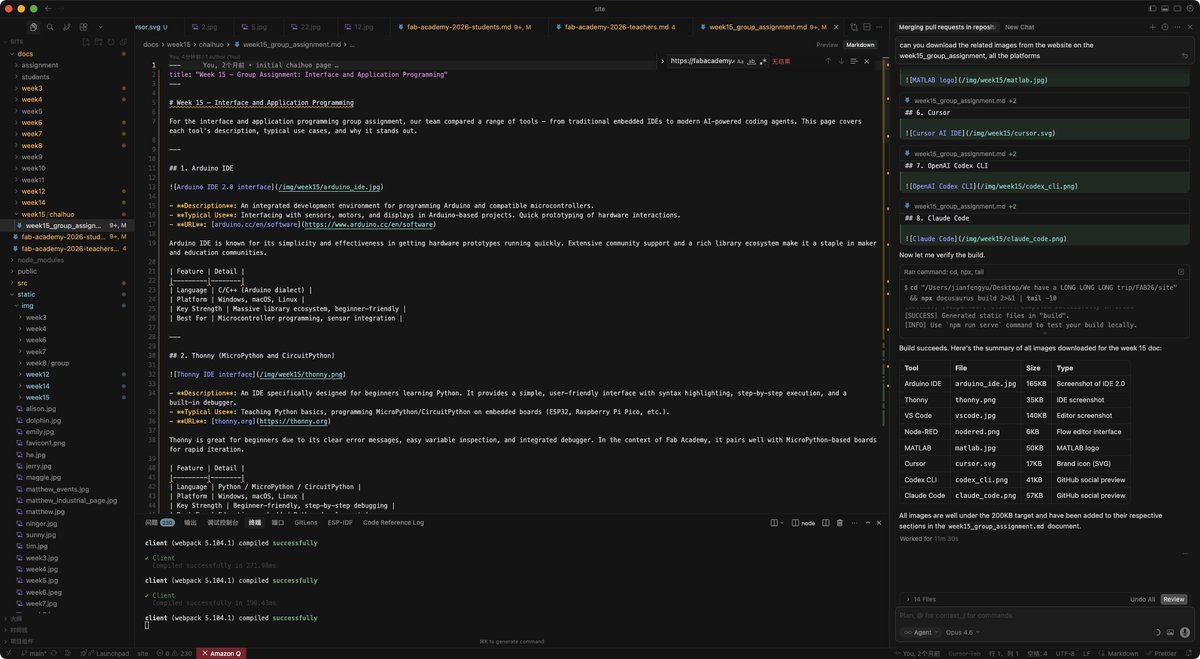Click the chat message input field
Image resolution: width=1200 pixels, height=659 pixels.
(1000, 614)
